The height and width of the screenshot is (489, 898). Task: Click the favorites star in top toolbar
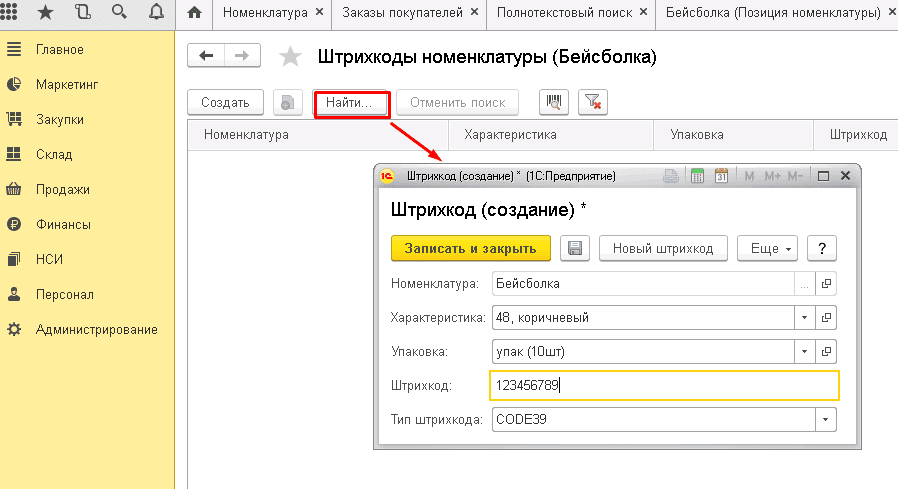pos(45,13)
